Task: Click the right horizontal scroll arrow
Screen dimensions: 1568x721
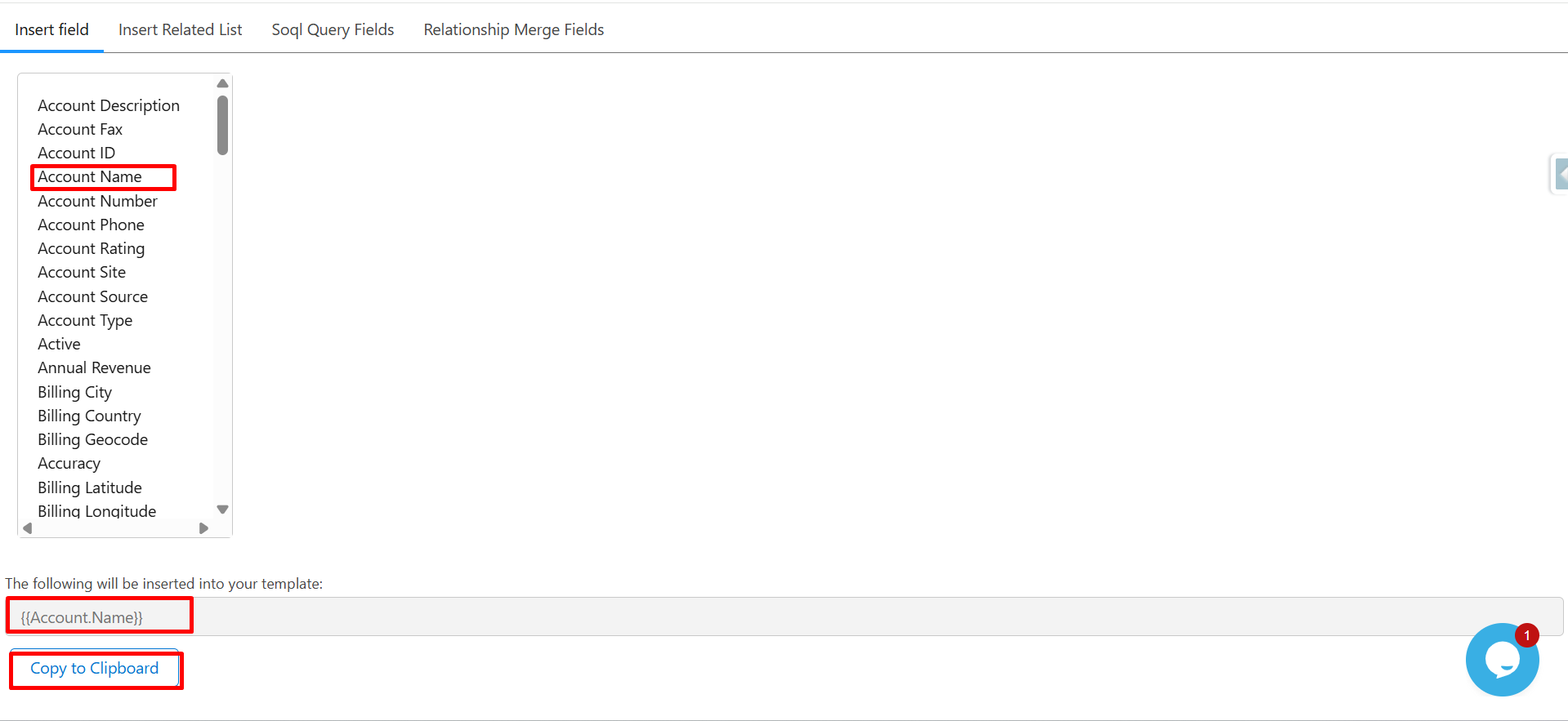Action: point(203,528)
